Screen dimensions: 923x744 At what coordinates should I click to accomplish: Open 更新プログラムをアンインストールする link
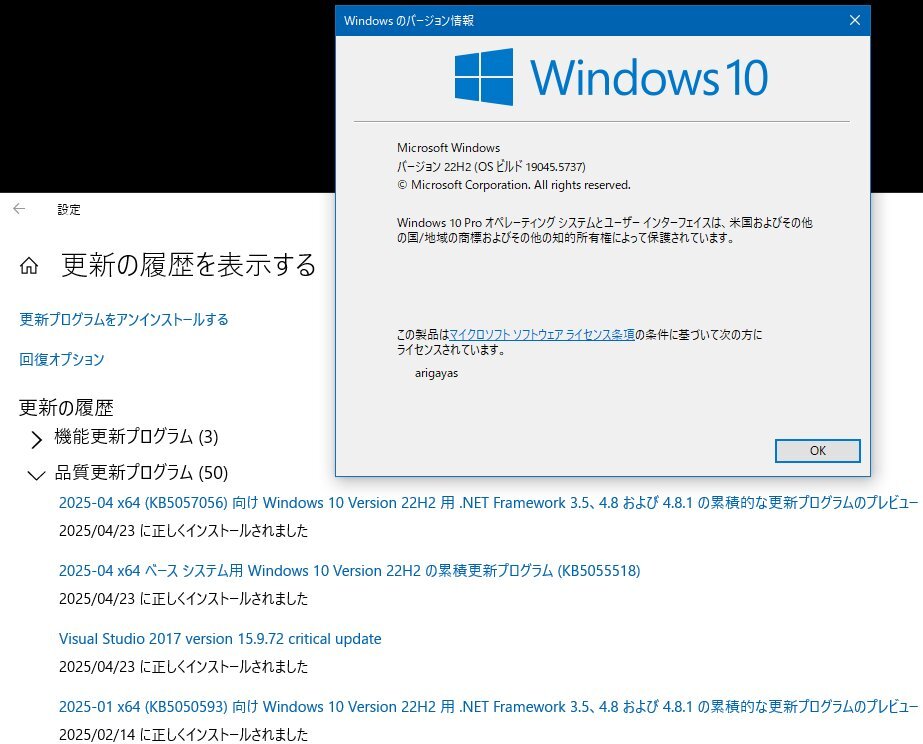click(x=124, y=320)
